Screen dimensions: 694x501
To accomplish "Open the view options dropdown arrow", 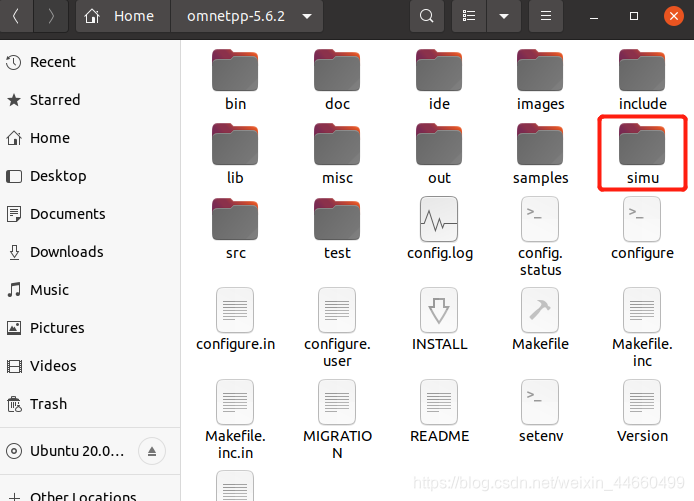I will 504,16.
